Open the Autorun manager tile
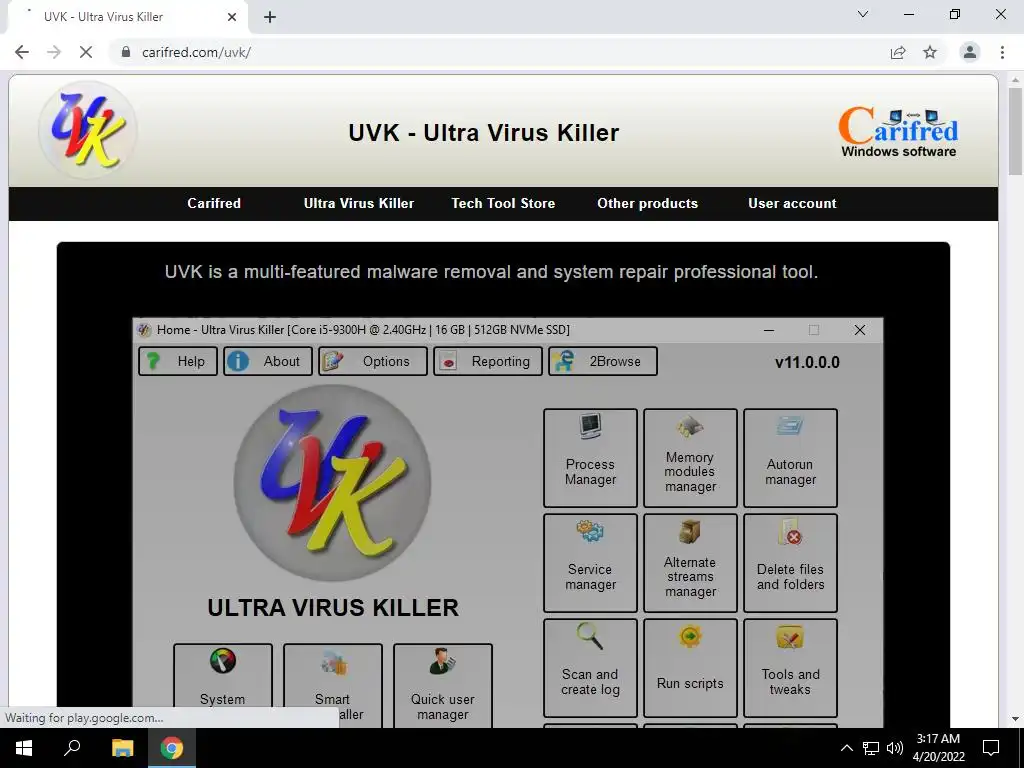1024x768 pixels. [790, 458]
